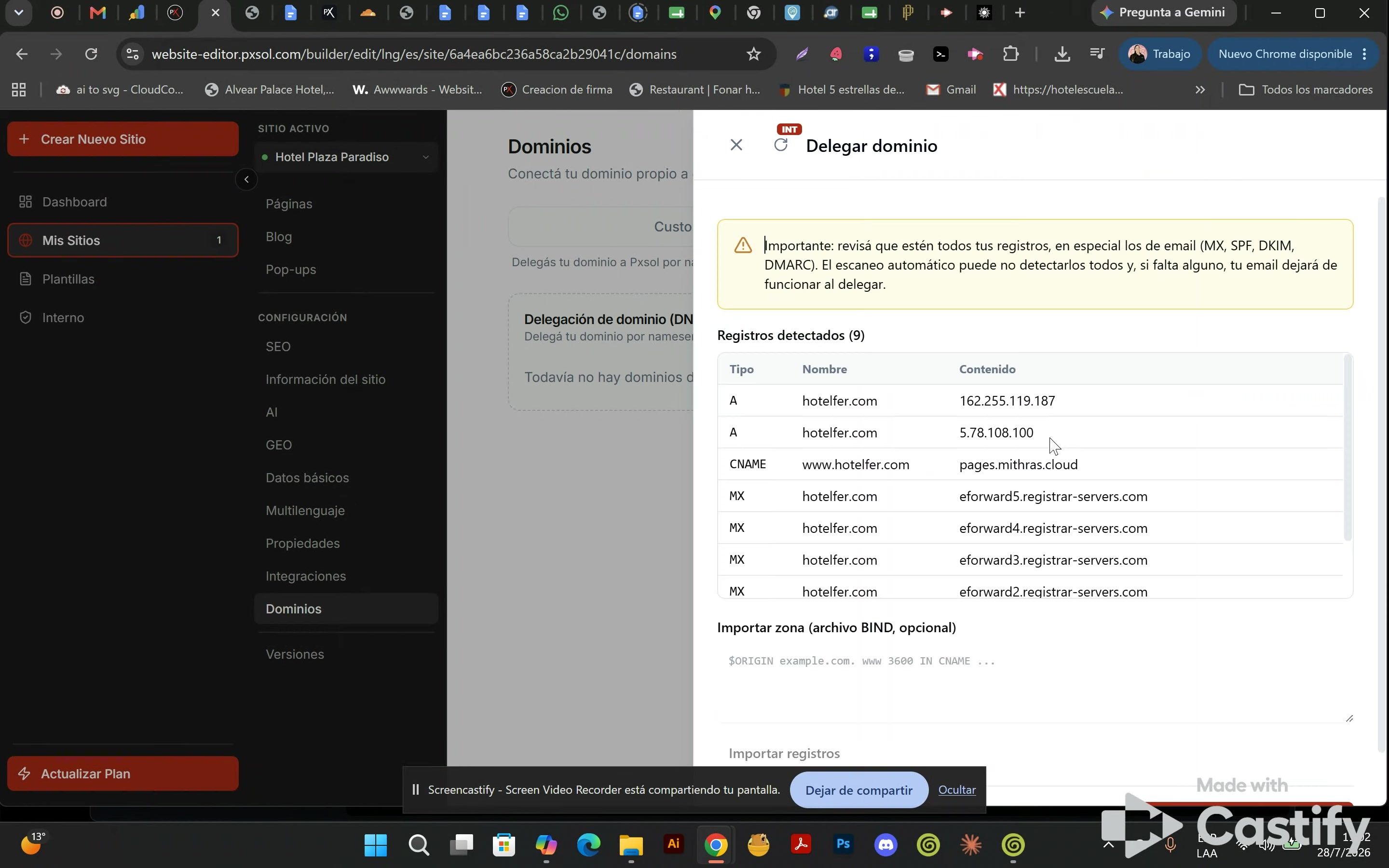Expand hidden bookmarks with the double chevron
Screen dimensions: 1389x868
(1199, 90)
